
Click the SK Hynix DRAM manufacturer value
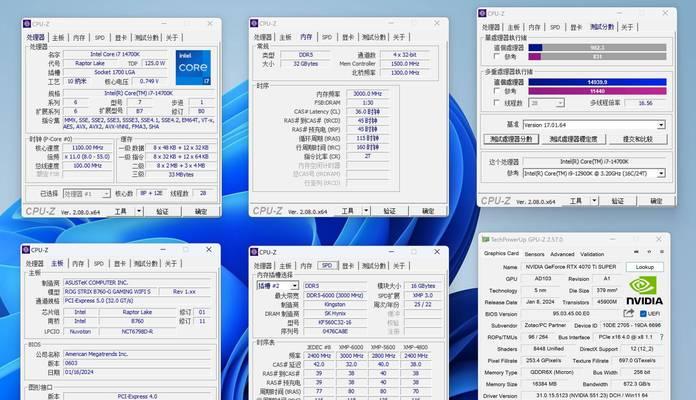coord(335,313)
